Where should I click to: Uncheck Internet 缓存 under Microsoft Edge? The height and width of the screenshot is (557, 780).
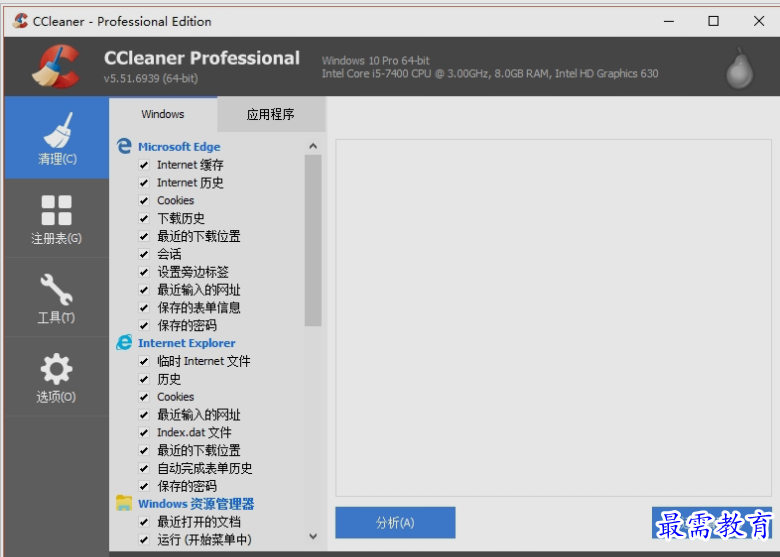pyautogui.click(x=144, y=165)
